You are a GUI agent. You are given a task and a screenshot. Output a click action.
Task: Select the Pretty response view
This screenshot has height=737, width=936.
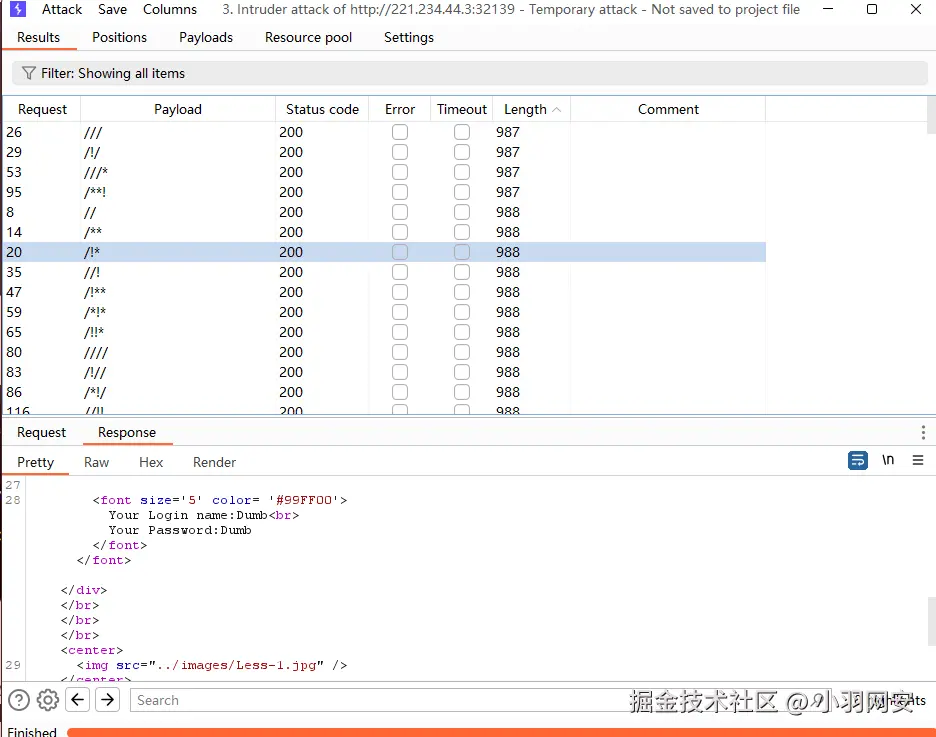tap(35, 462)
